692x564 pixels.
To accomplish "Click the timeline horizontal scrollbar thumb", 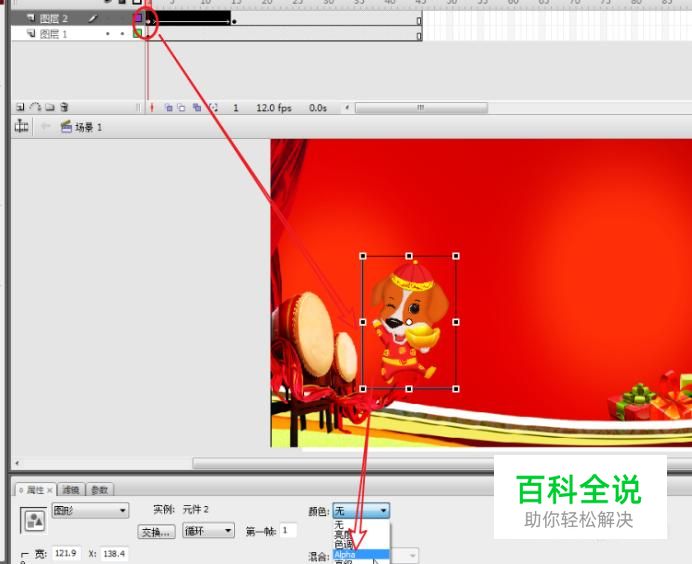I will pos(421,108).
